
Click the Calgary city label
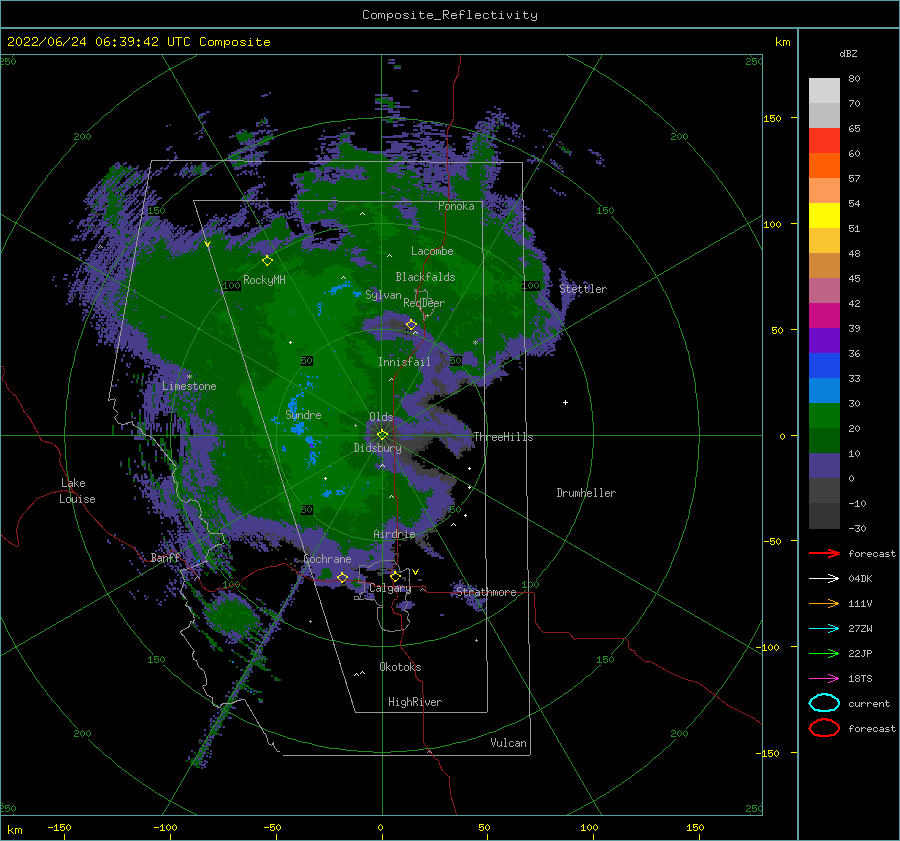pos(390,588)
